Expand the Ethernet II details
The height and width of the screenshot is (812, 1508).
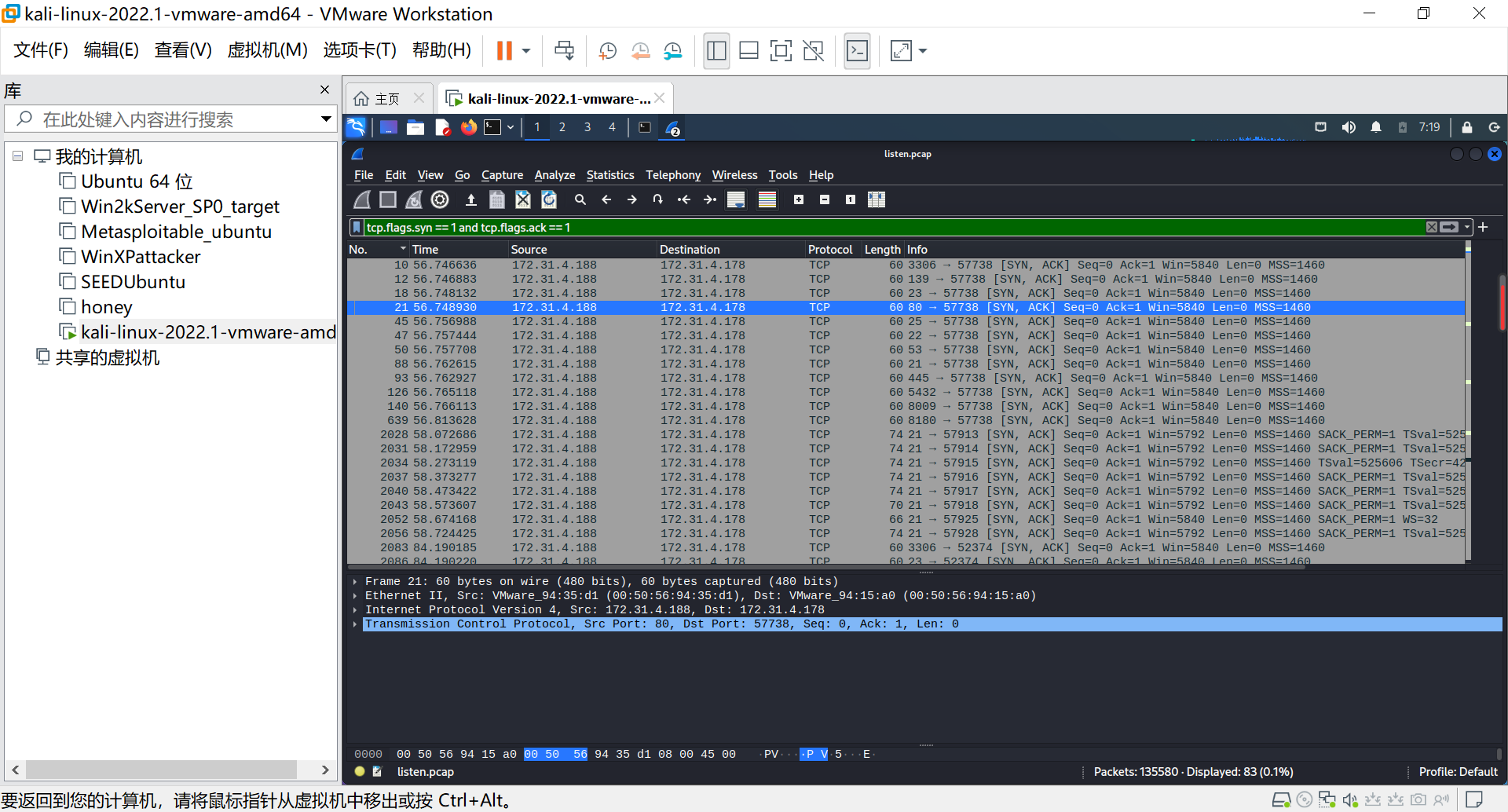(355, 596)
